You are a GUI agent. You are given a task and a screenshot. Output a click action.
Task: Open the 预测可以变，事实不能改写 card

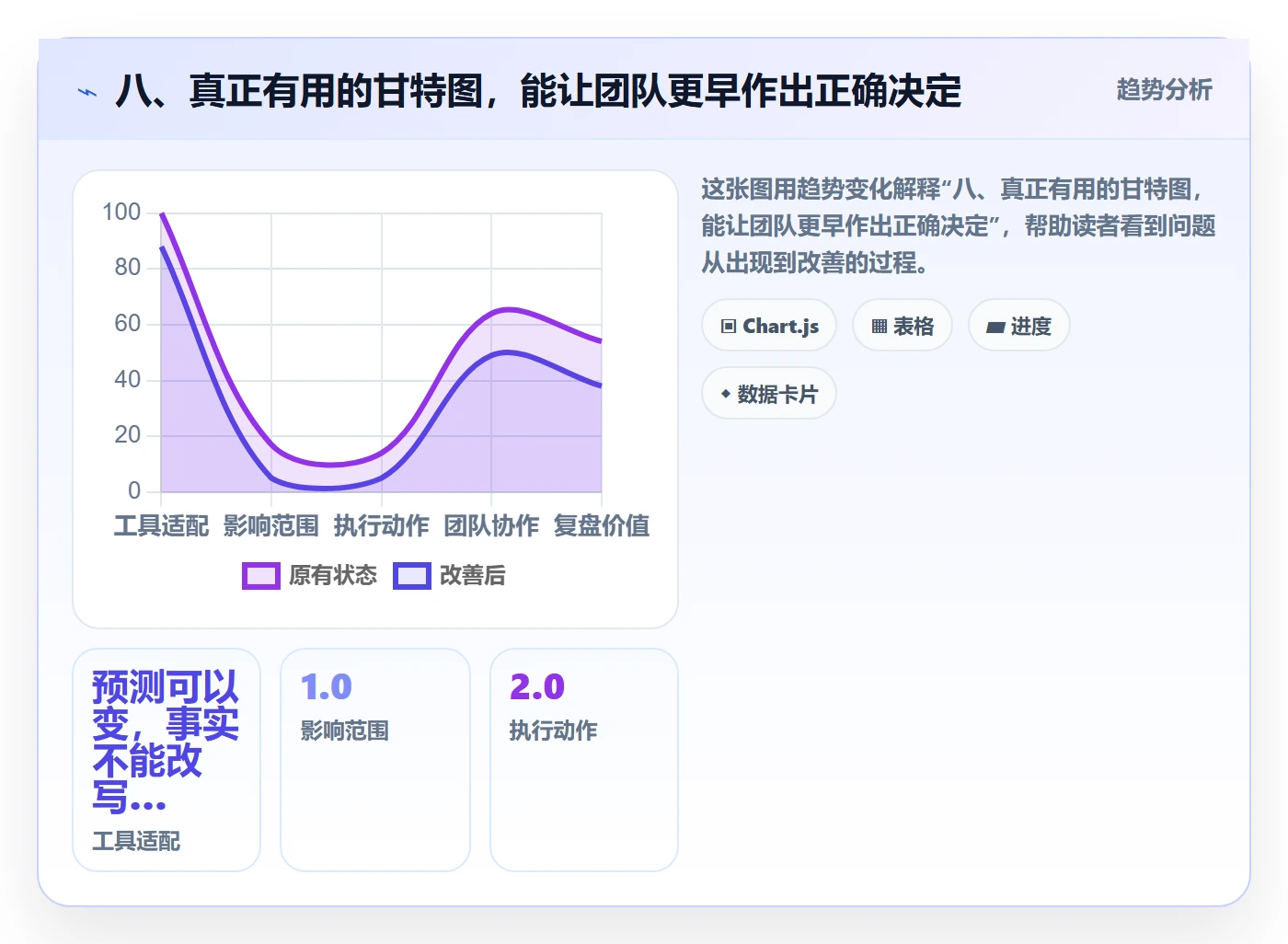click(167, 760)
